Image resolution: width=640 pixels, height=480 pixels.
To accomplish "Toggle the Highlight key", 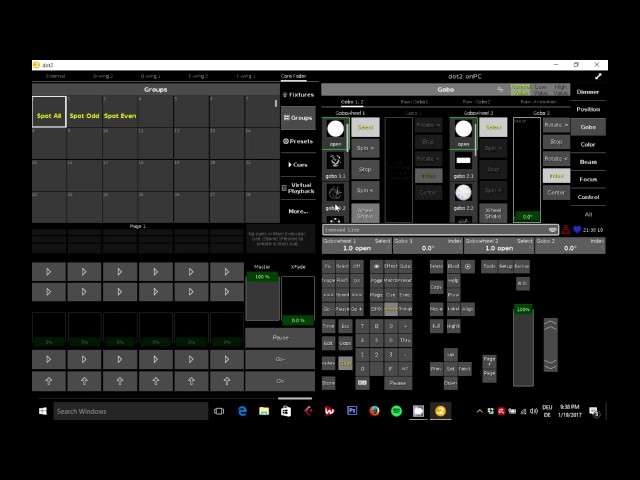I will [453, 326].
